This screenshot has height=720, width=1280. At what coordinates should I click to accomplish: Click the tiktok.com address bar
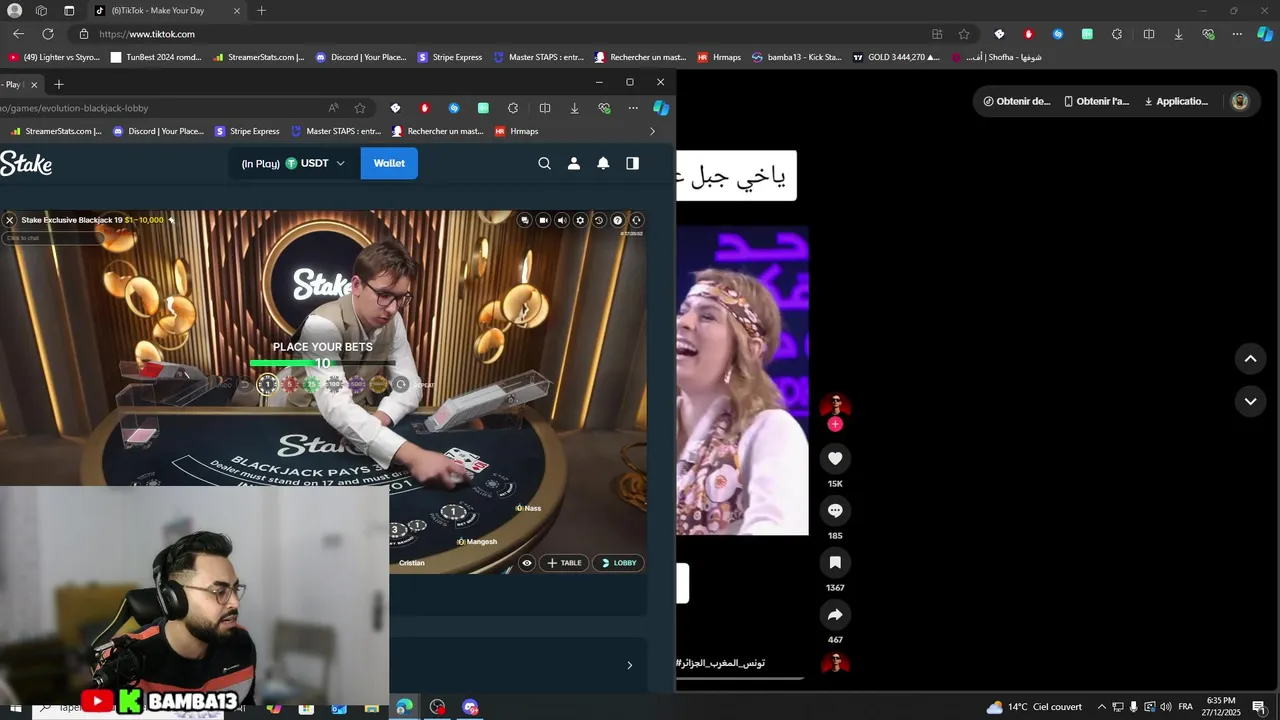[x=500, y=34]
